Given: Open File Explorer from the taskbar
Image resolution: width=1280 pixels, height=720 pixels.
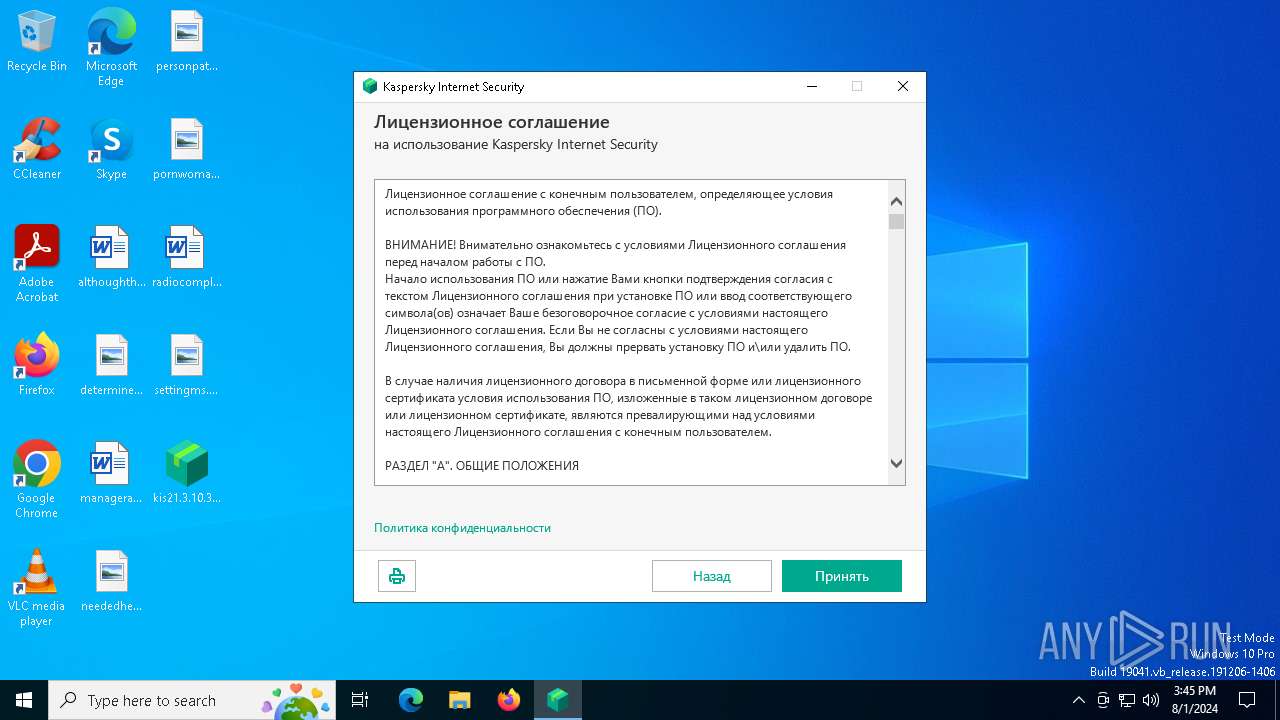Looking at the screenshot, I should pyautogui.click(x=460, y=700).
